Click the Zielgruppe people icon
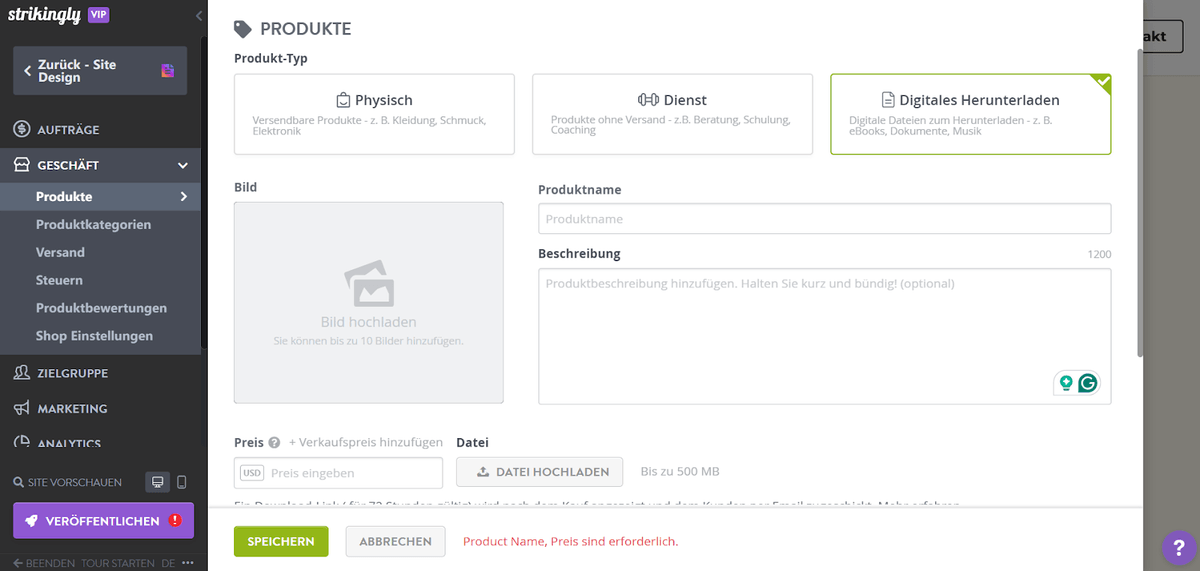1200x571 pixels. (x=21, y=373)
